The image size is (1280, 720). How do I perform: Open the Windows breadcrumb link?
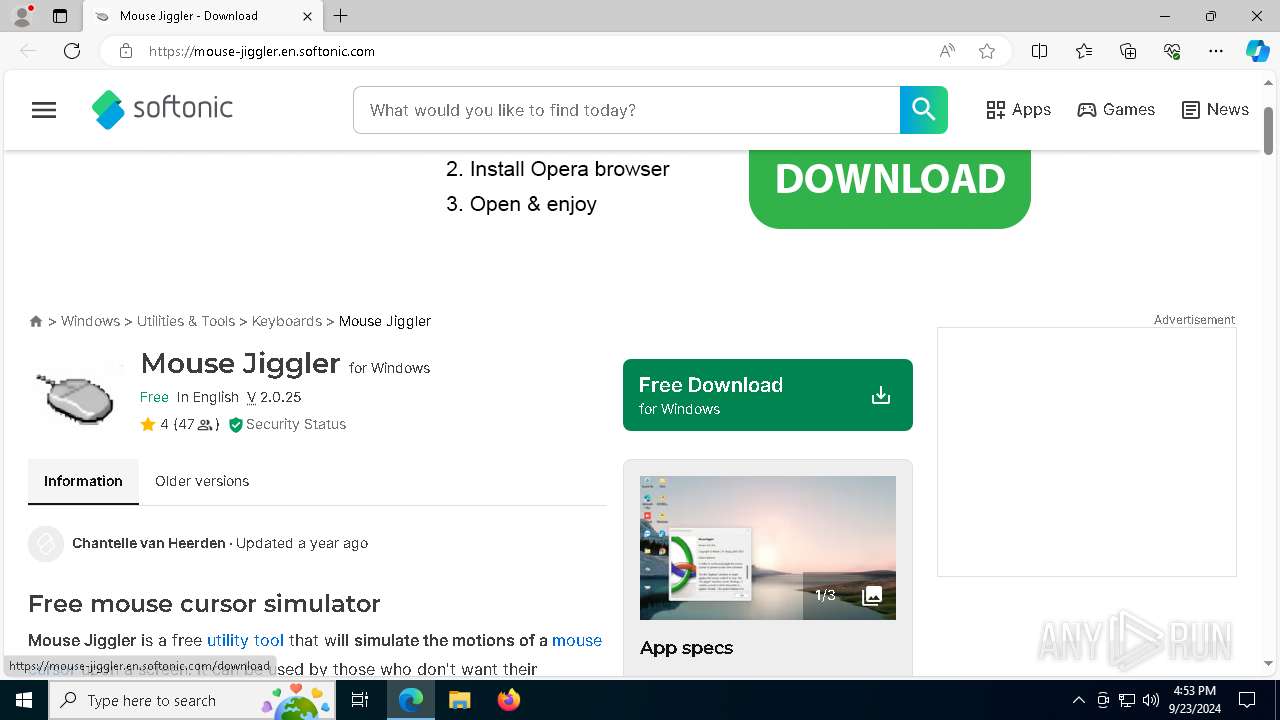point(90,321)
